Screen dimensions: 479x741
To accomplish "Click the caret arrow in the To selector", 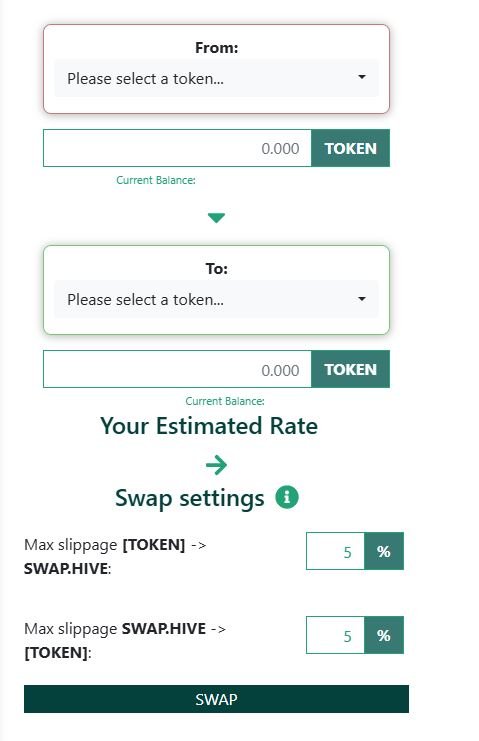I will pos(362,298).
